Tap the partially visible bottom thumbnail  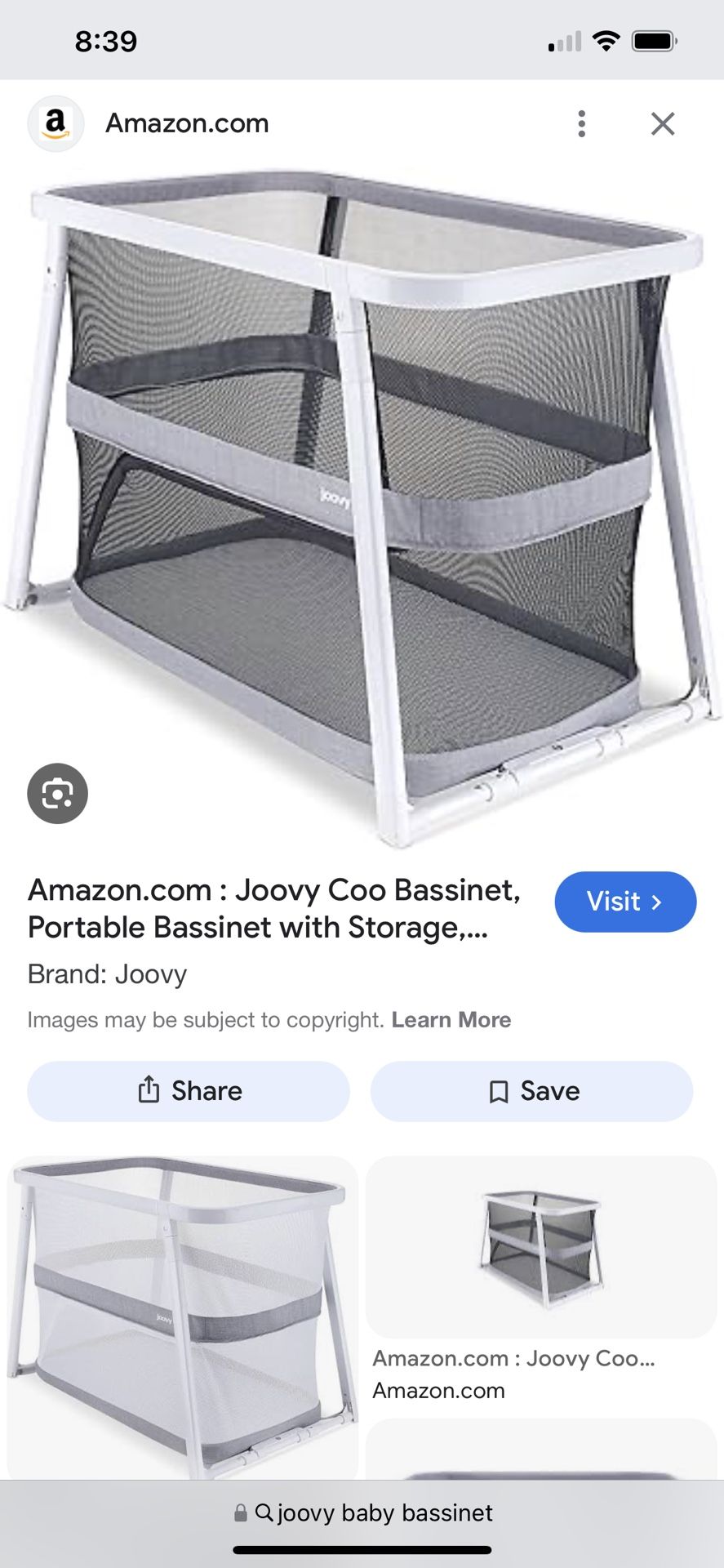[541, 1450]
